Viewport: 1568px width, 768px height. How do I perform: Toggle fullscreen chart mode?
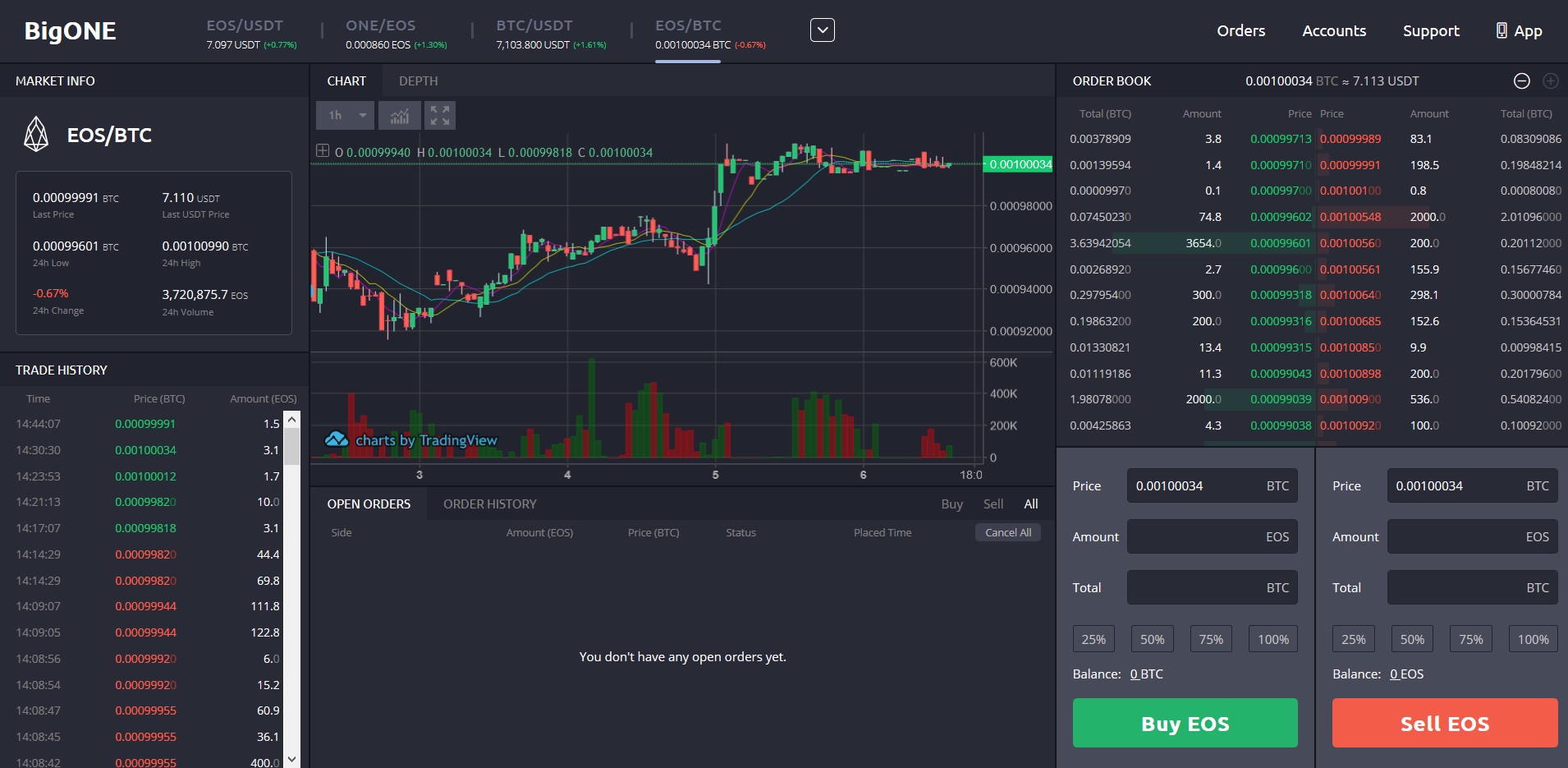click(440, 116)
